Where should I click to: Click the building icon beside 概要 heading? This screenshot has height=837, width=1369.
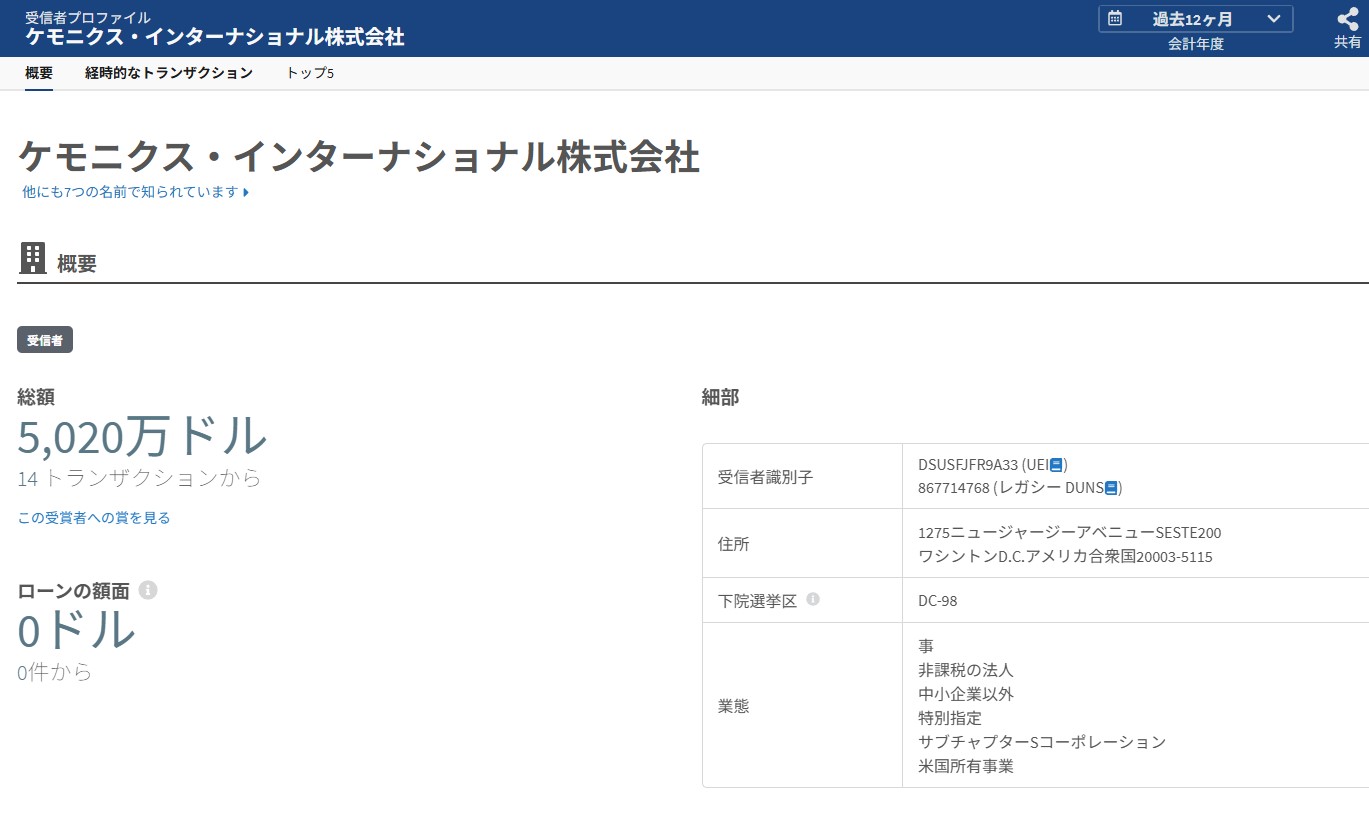click(33, 259)
